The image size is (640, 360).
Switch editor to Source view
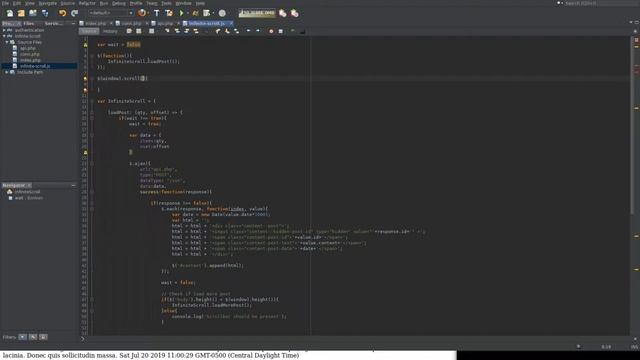[x=89, y=31]
